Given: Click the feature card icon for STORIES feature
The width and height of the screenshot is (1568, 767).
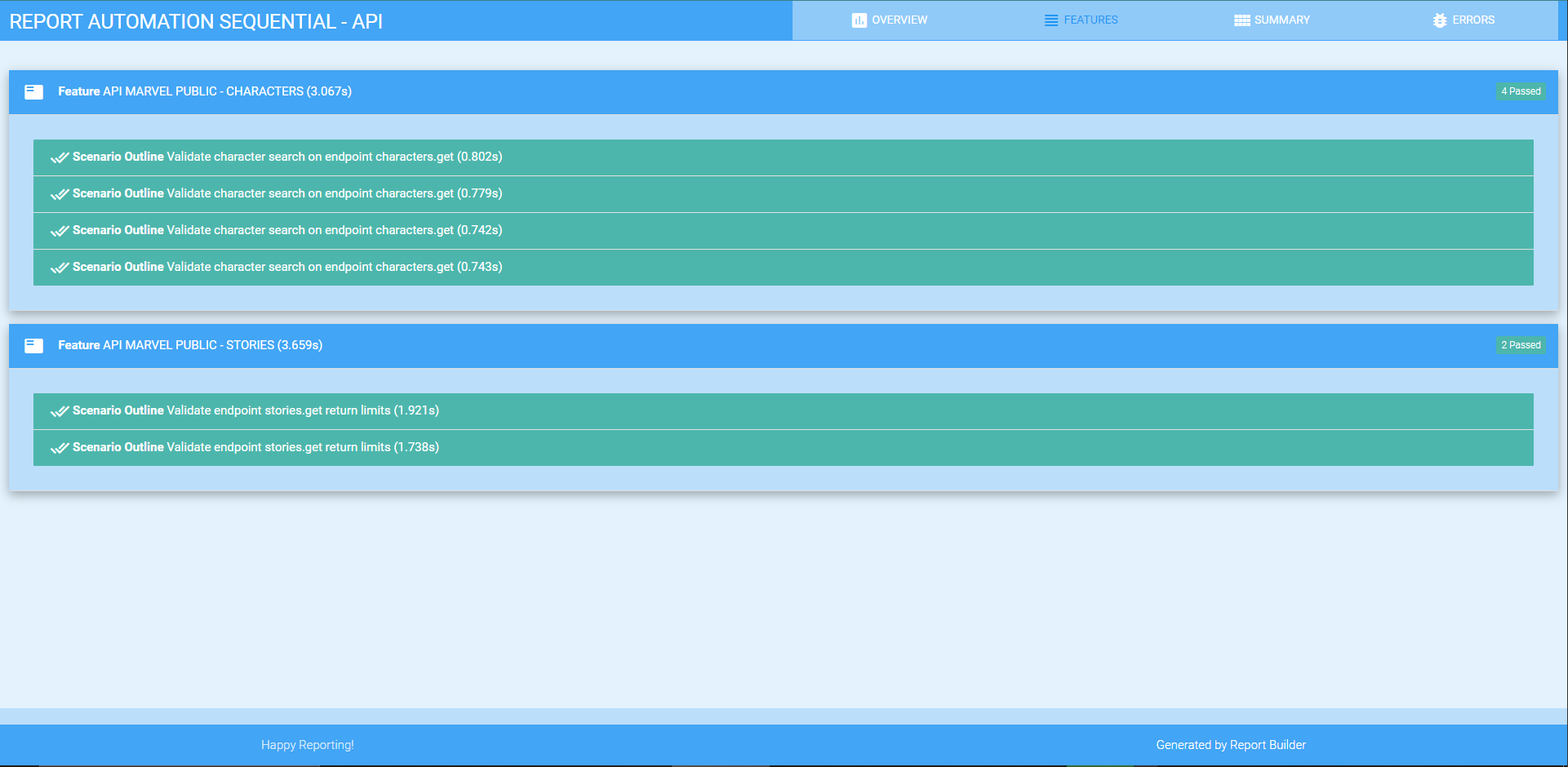Looking at the screenshot, I should pos(33,345).
